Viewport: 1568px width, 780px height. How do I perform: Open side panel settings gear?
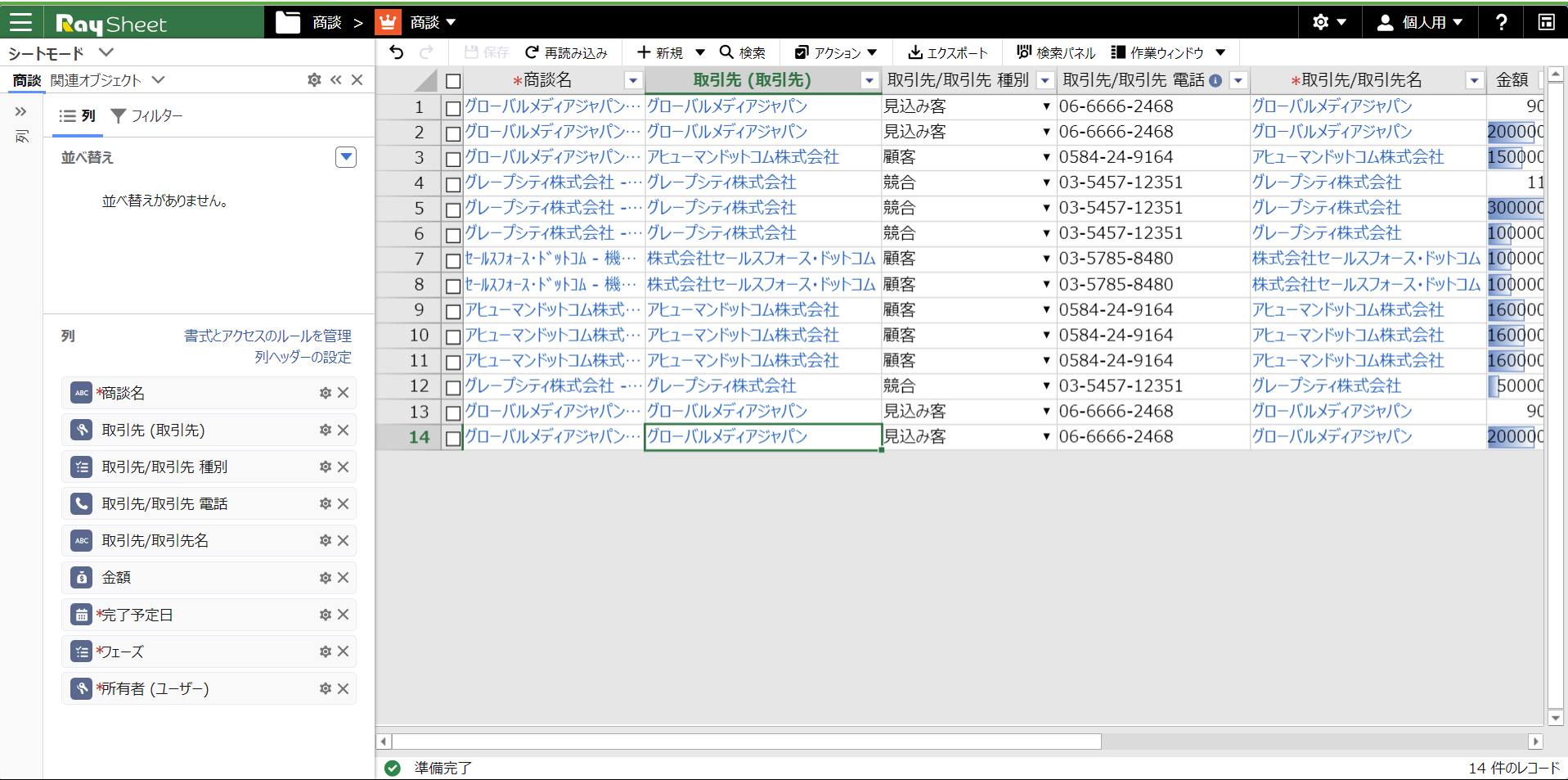point(314,79)
